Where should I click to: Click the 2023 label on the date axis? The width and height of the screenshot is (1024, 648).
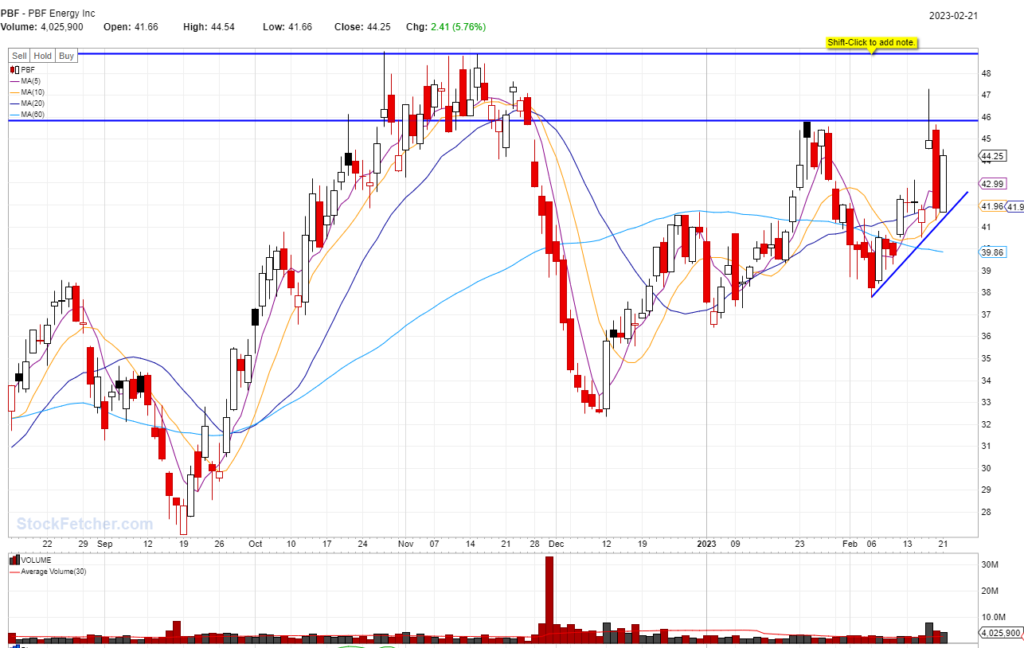(x=707, y=544)
